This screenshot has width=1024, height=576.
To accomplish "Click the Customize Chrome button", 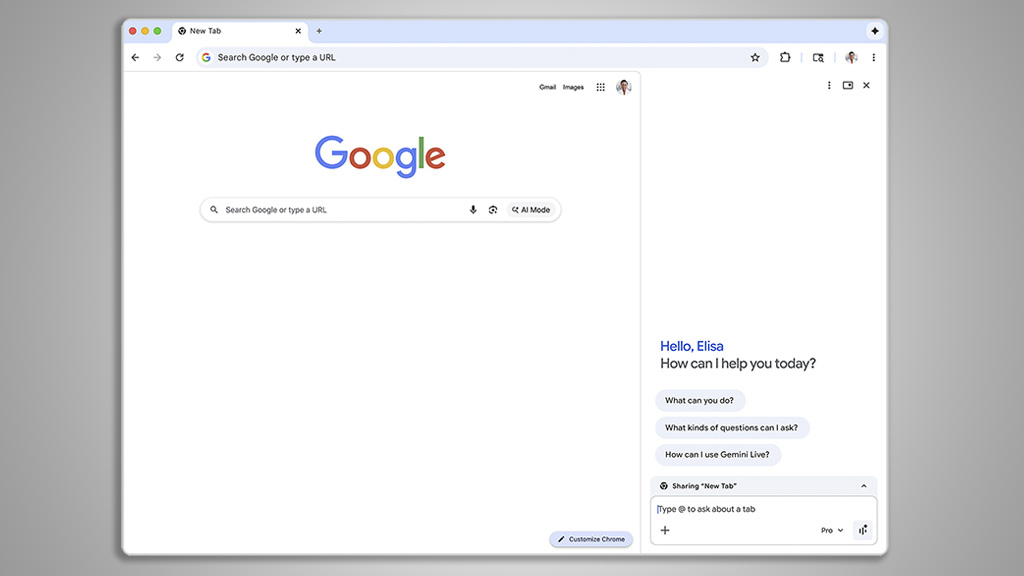I will click(x=591, y=539).
